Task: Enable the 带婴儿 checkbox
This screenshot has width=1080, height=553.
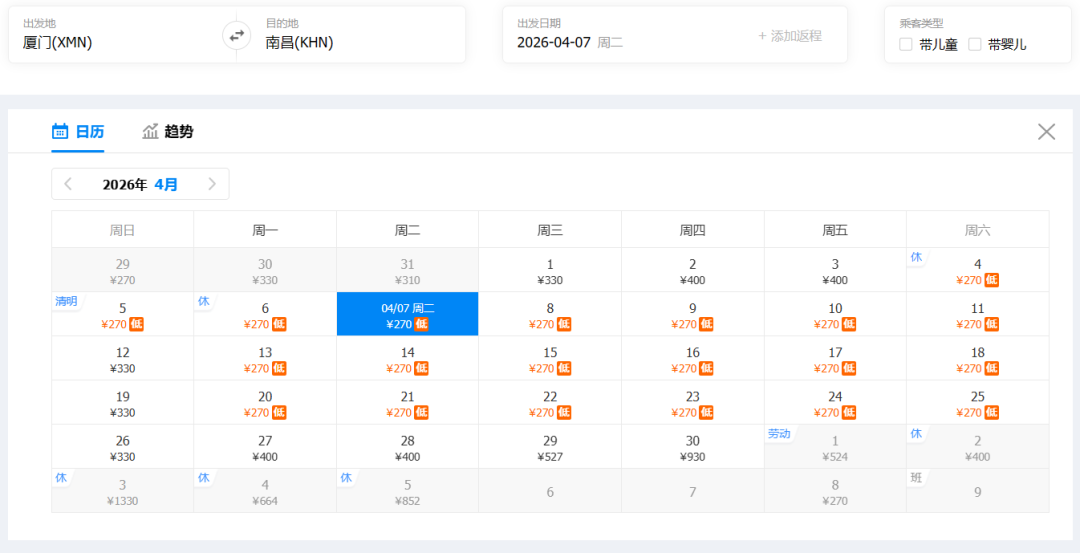Action: [x=975, y=44]
